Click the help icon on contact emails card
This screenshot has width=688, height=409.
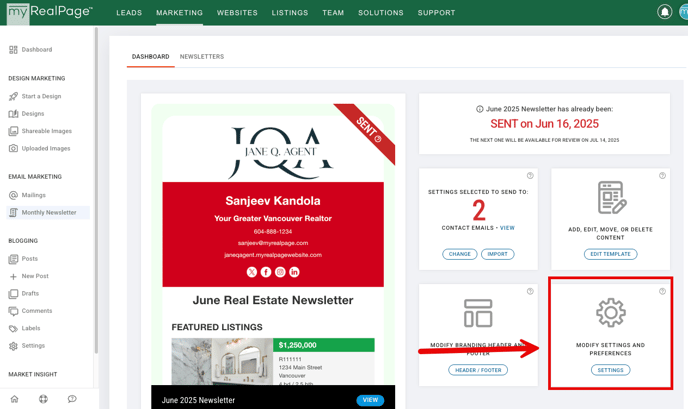(x=530, y=176)
